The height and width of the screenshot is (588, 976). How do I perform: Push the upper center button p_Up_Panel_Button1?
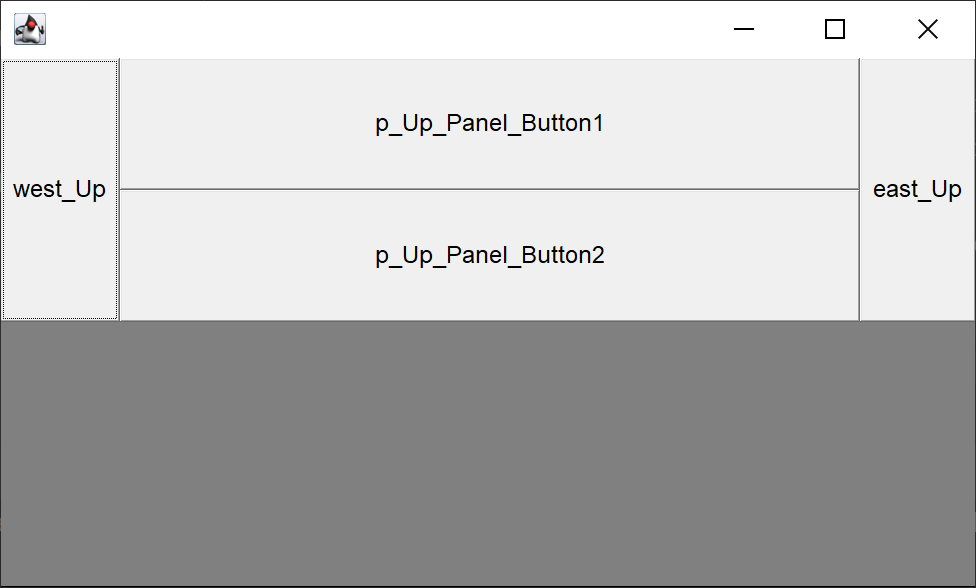point(489,124)
